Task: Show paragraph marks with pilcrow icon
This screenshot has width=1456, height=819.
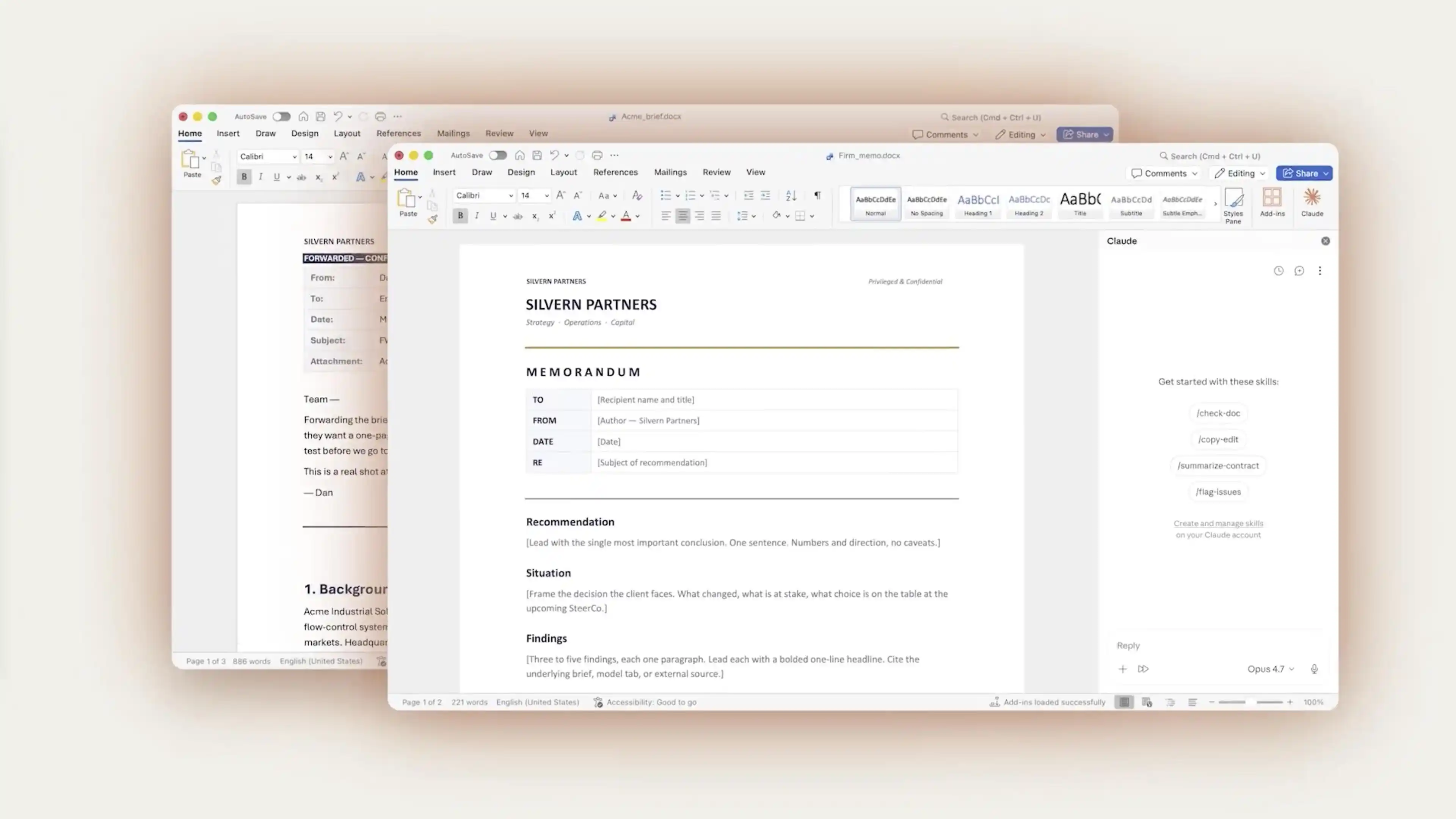Action: [x=817, y=195]
